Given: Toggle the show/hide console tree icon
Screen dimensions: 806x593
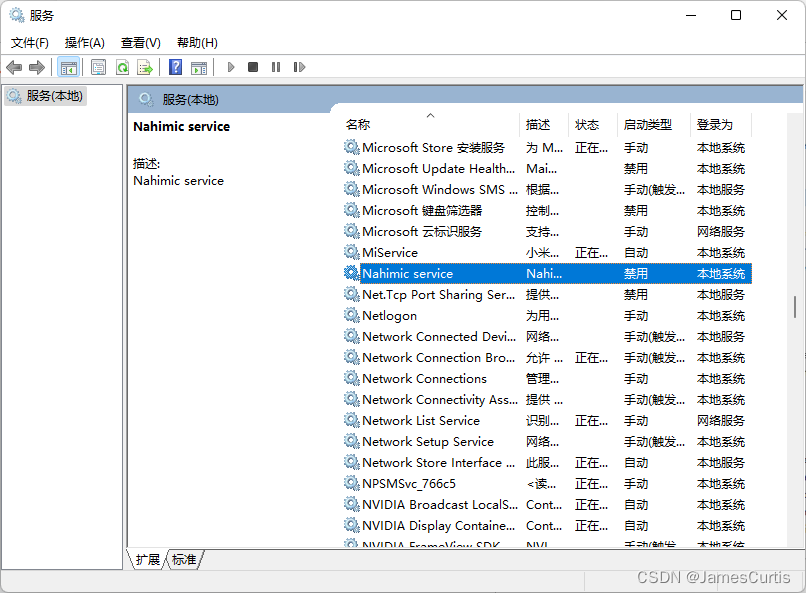Looking at the screenshot, I should [68, 67].
